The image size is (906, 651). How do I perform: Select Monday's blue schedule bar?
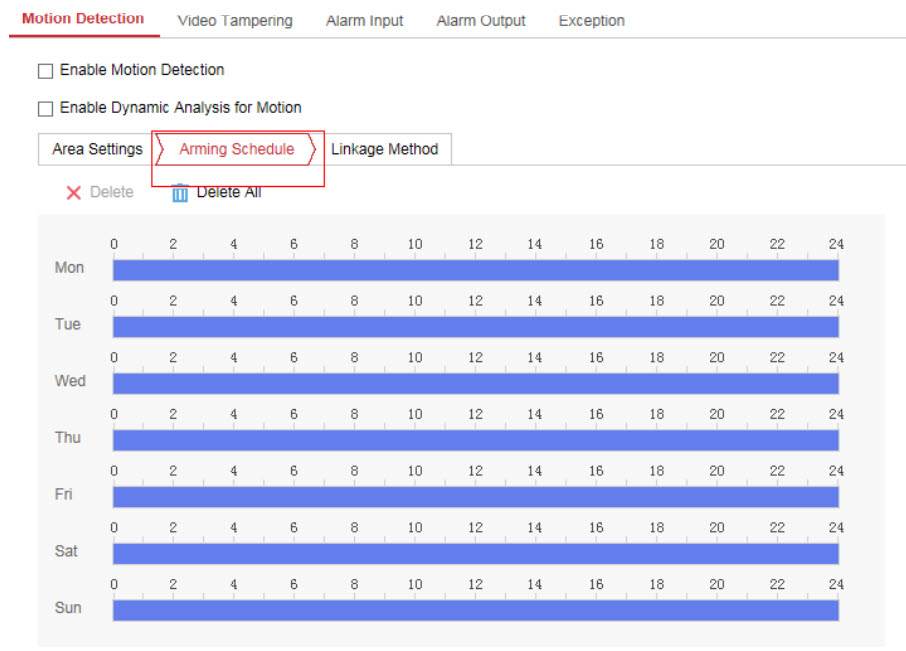point(475,270)
